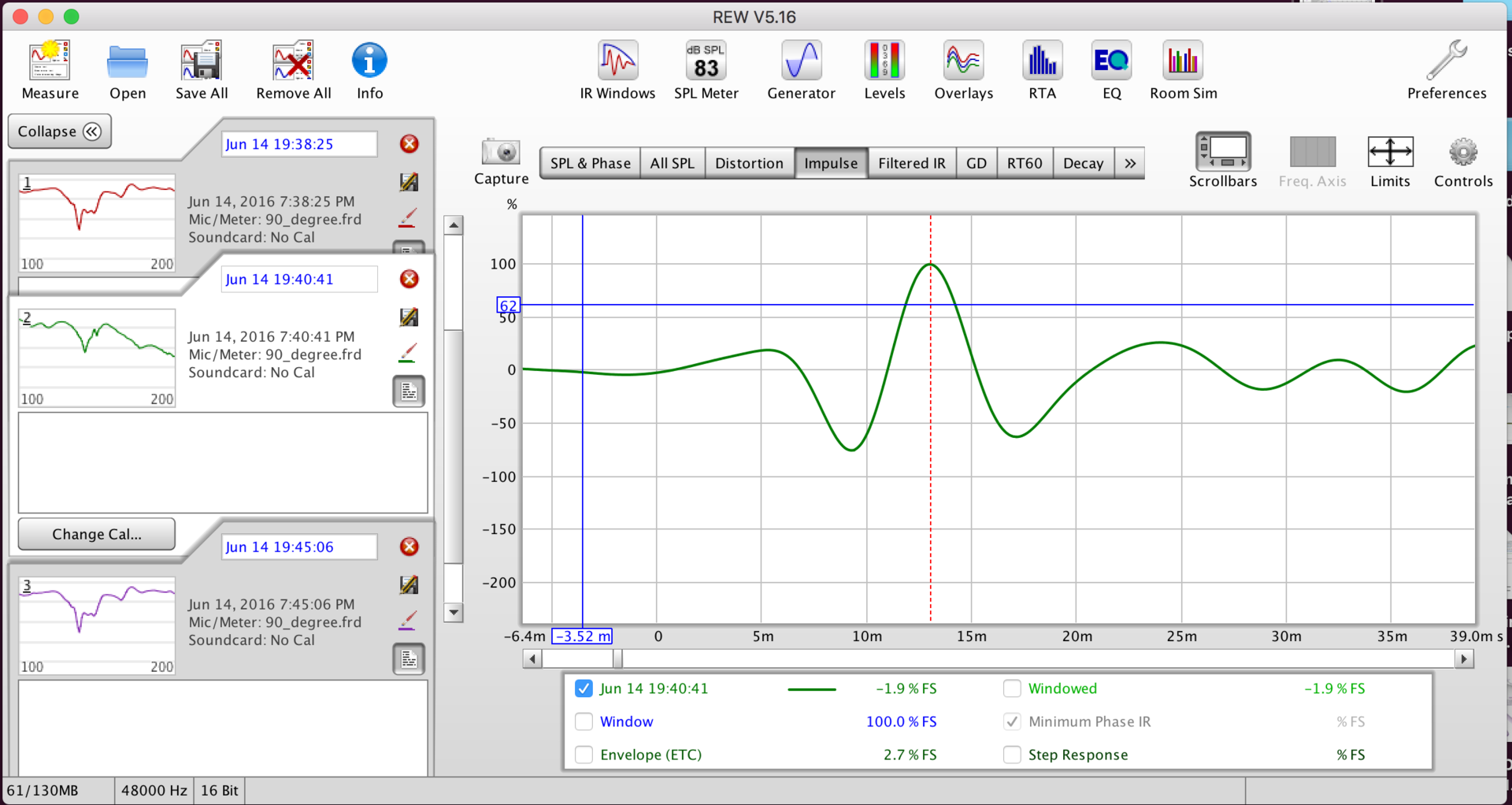Switch to the Distortion tab
Screen dimensions: 1512x805
[748, 163]
